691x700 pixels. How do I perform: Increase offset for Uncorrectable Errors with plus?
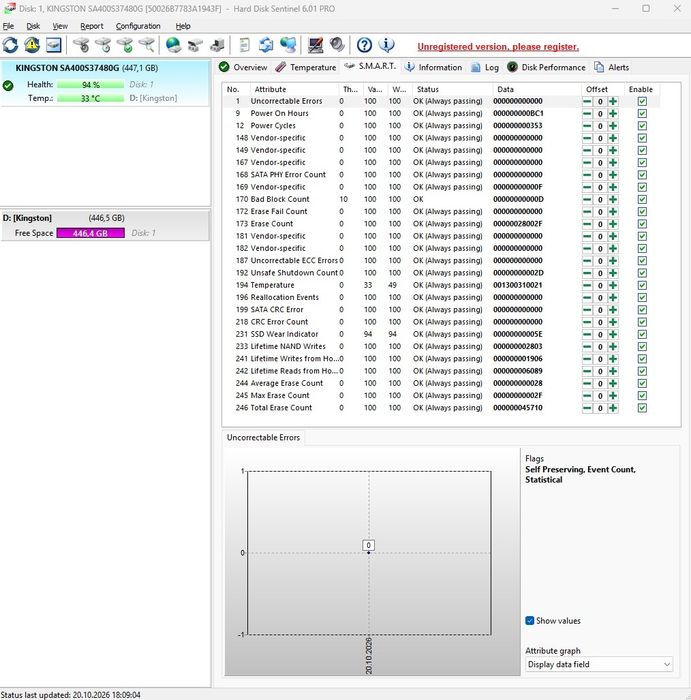pos(613,101)
